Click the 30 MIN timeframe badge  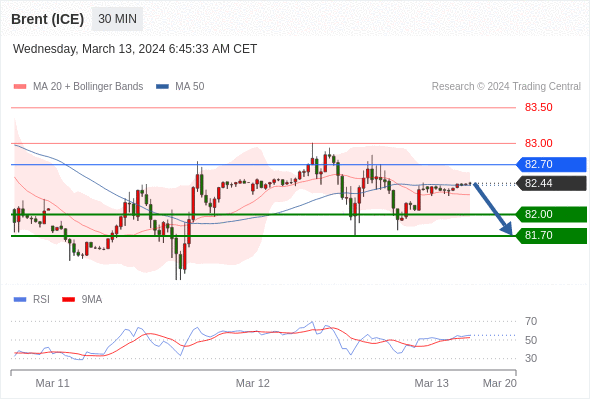point(117,19)
